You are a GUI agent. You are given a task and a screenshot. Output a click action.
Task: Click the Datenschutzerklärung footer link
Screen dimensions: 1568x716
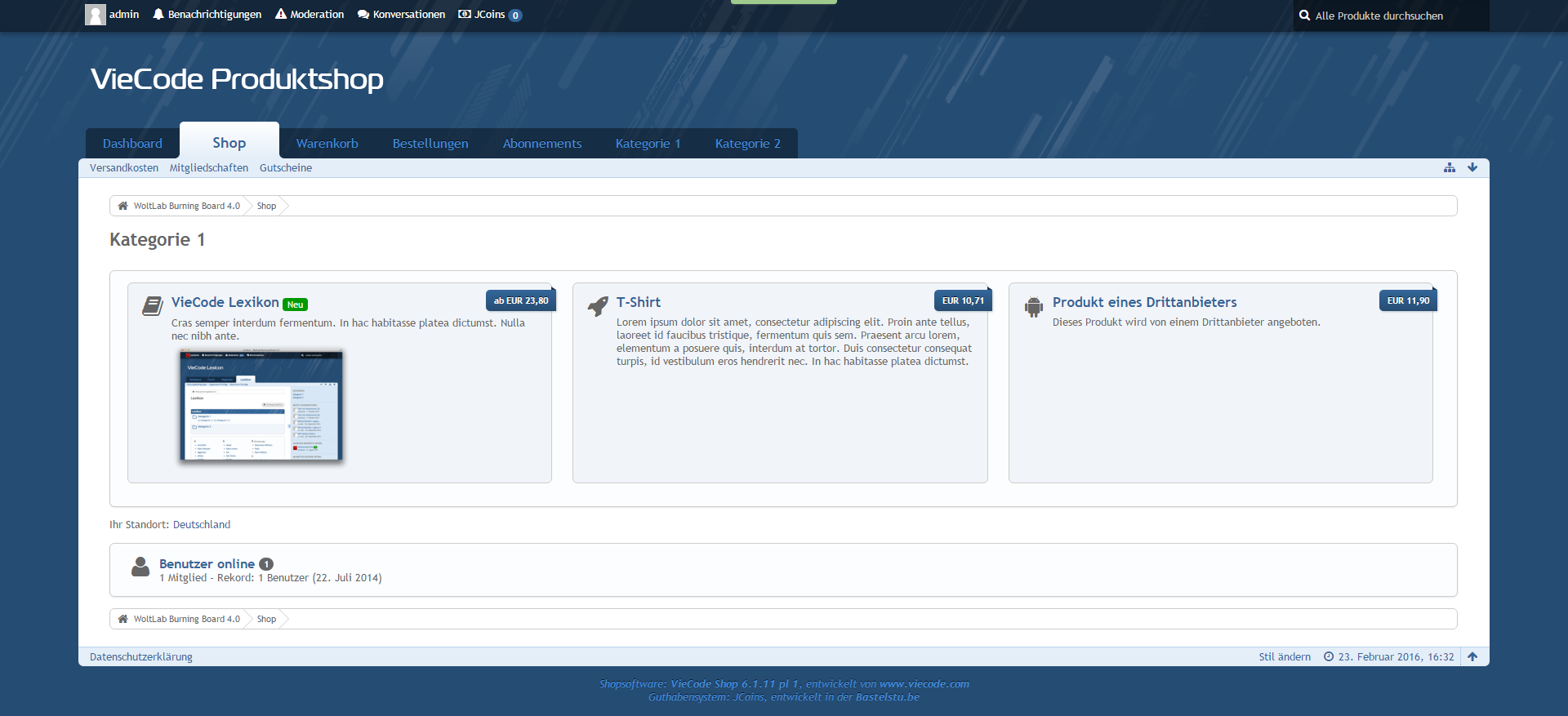point(141,657)
